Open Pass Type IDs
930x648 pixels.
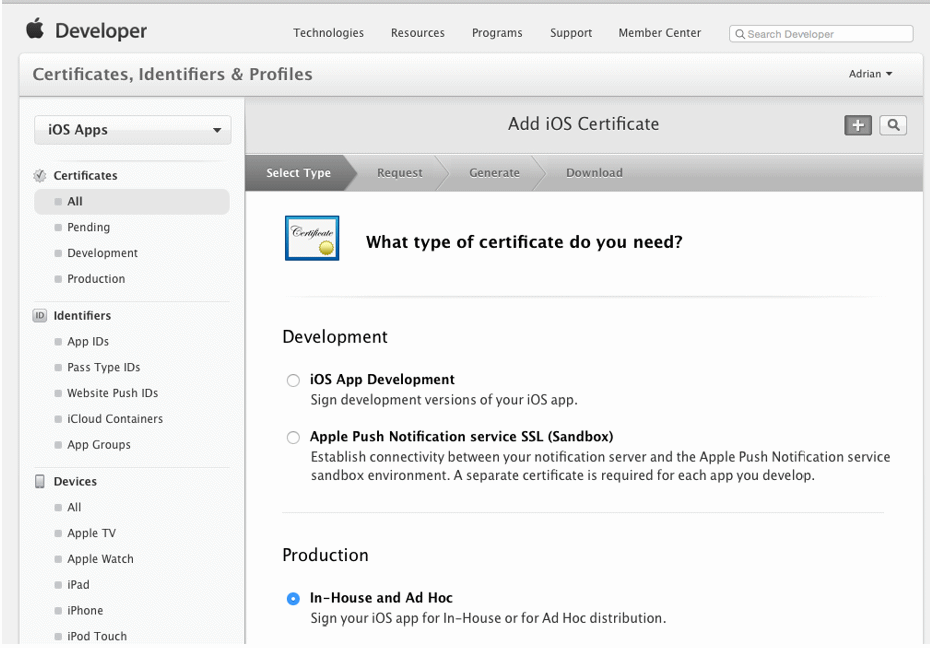pos(104,367)
